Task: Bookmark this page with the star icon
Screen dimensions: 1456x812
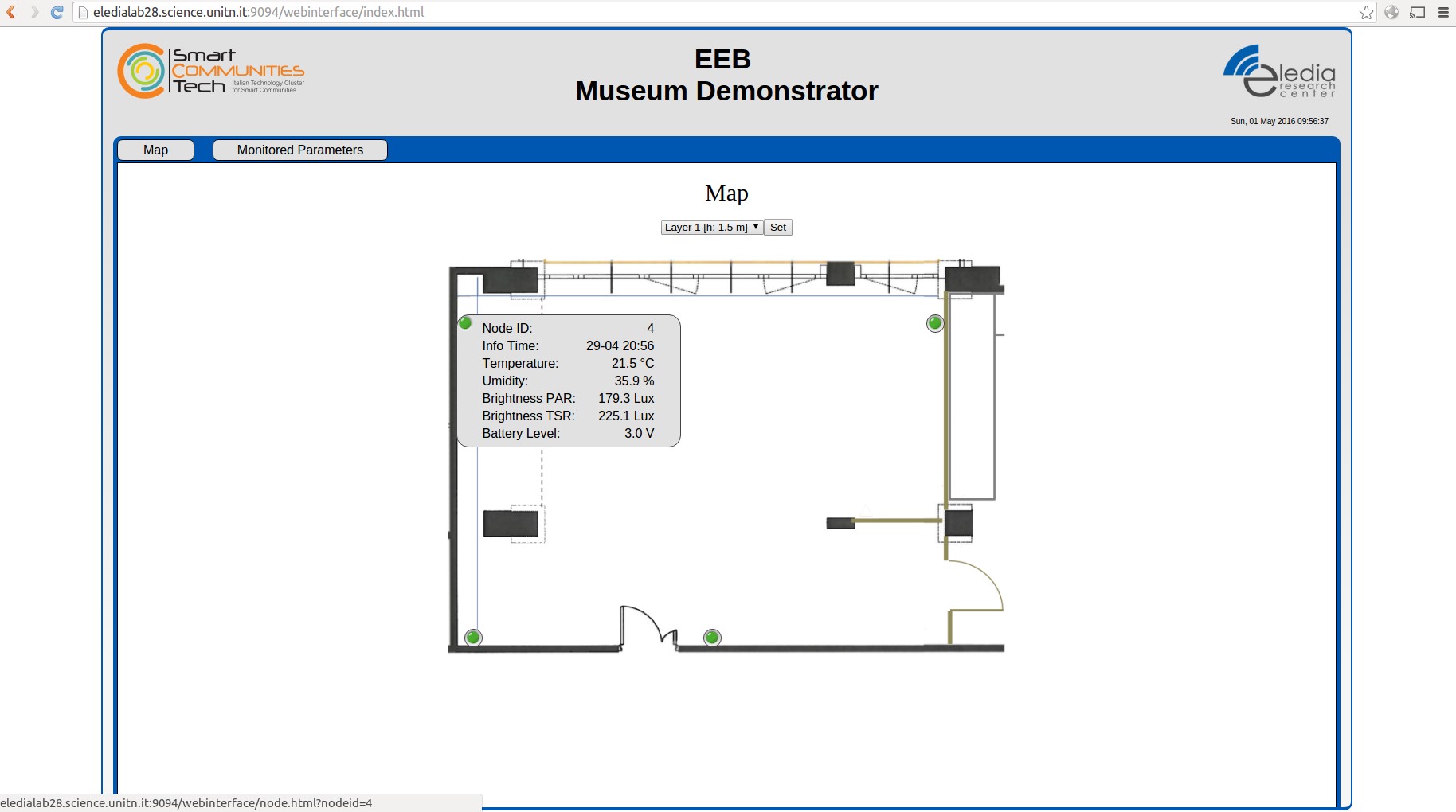Action: point(1366,12)
